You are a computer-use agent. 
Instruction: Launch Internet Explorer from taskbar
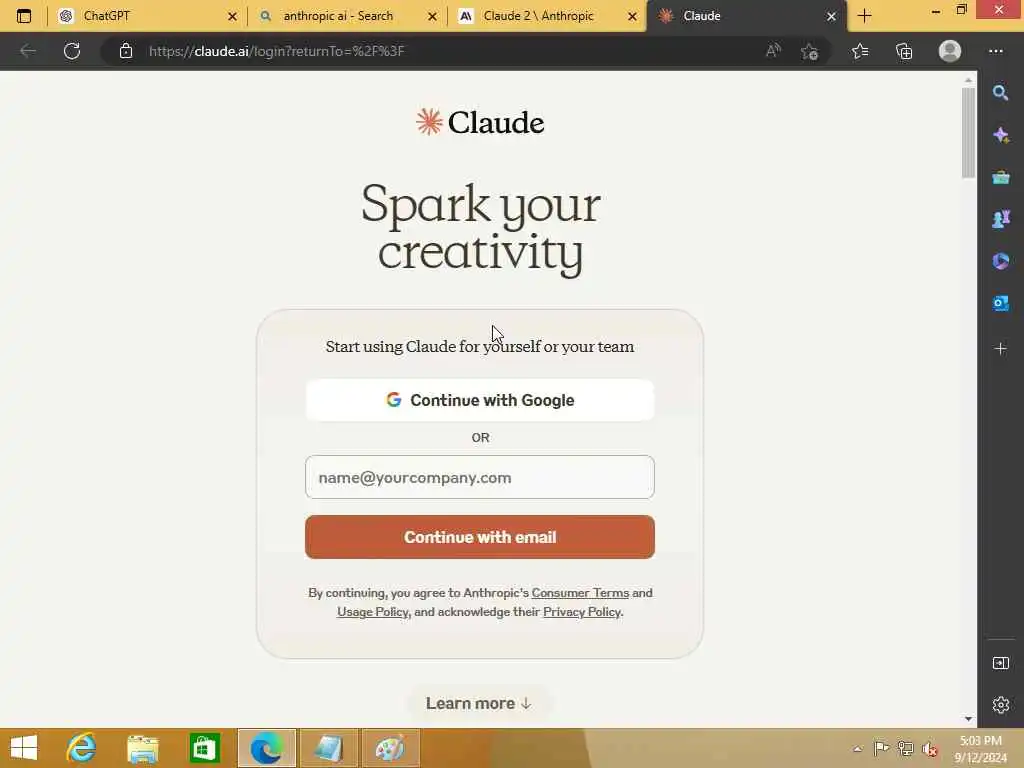click(x=82, y=748)
